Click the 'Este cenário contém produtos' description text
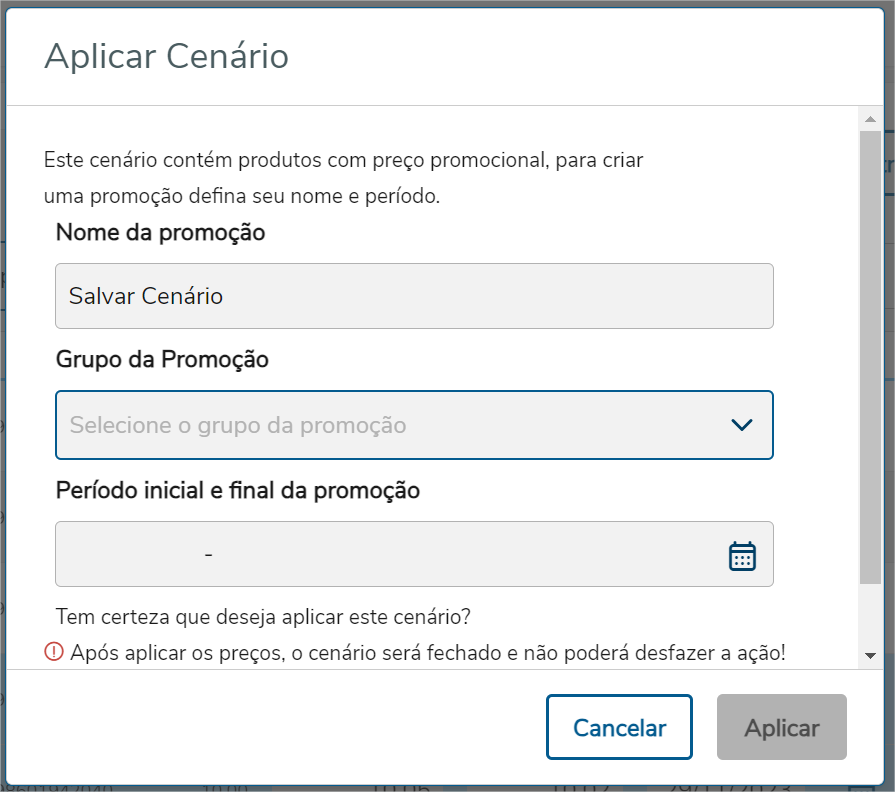 point(343,160)
